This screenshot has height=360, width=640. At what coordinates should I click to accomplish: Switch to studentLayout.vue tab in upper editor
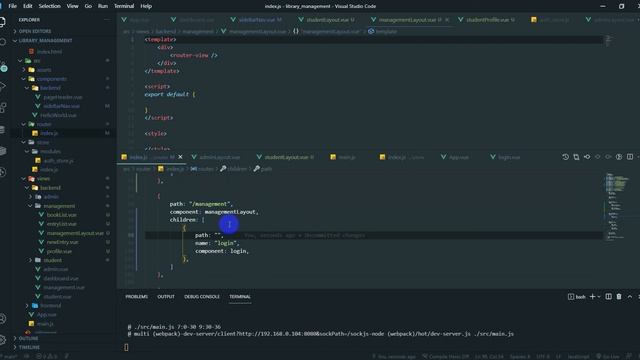(x=327, y=20)
